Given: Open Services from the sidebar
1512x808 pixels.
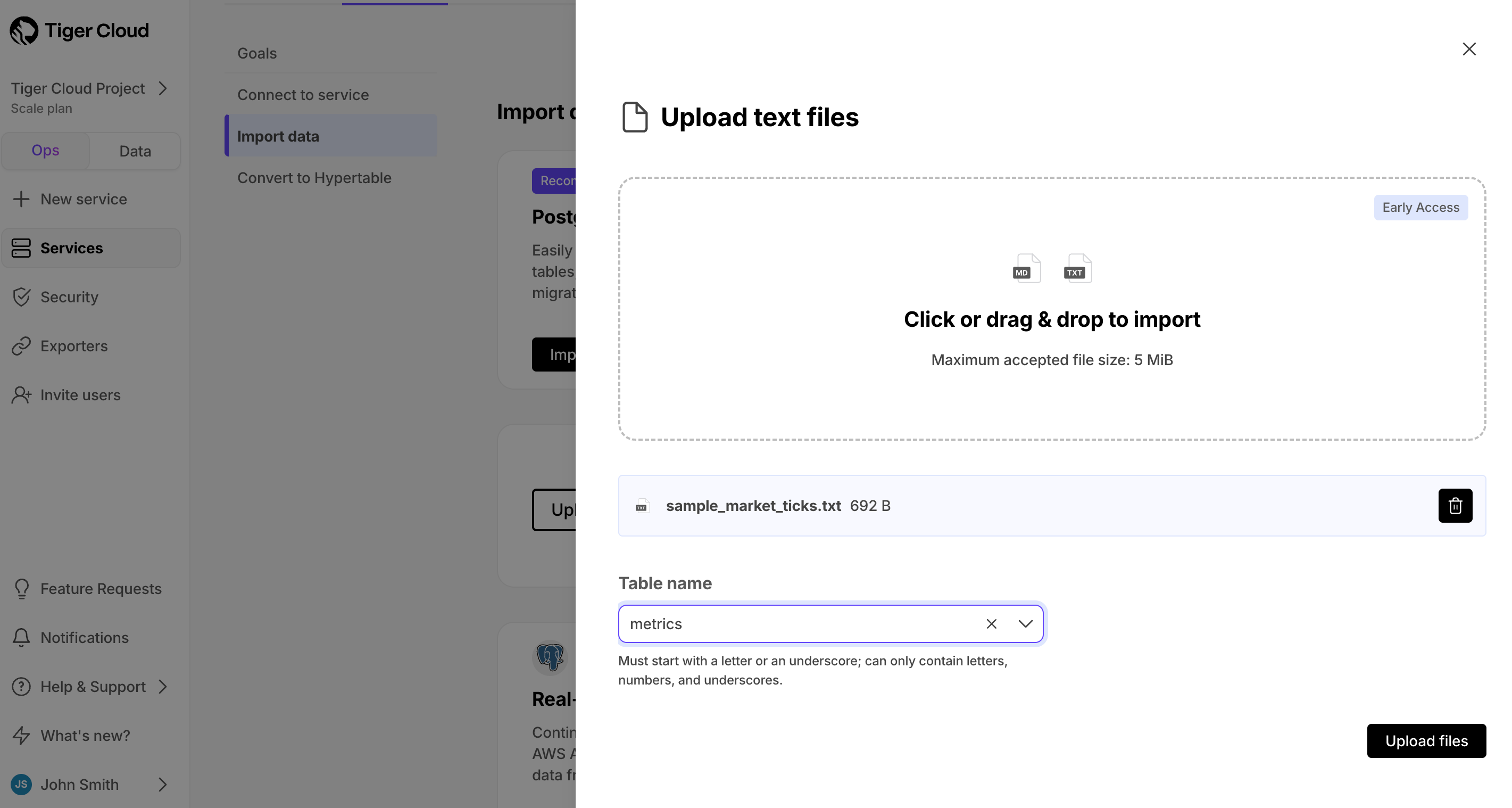Looking at the screenshot, I should [72, 248].
